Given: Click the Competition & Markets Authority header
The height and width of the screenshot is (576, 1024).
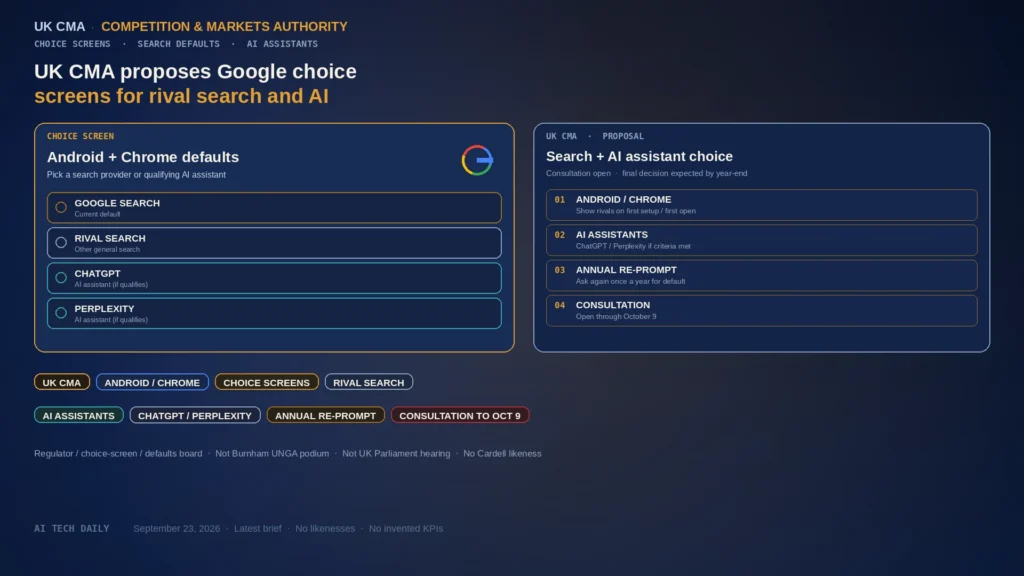Looking at the screenshot, I should [224, 27].
